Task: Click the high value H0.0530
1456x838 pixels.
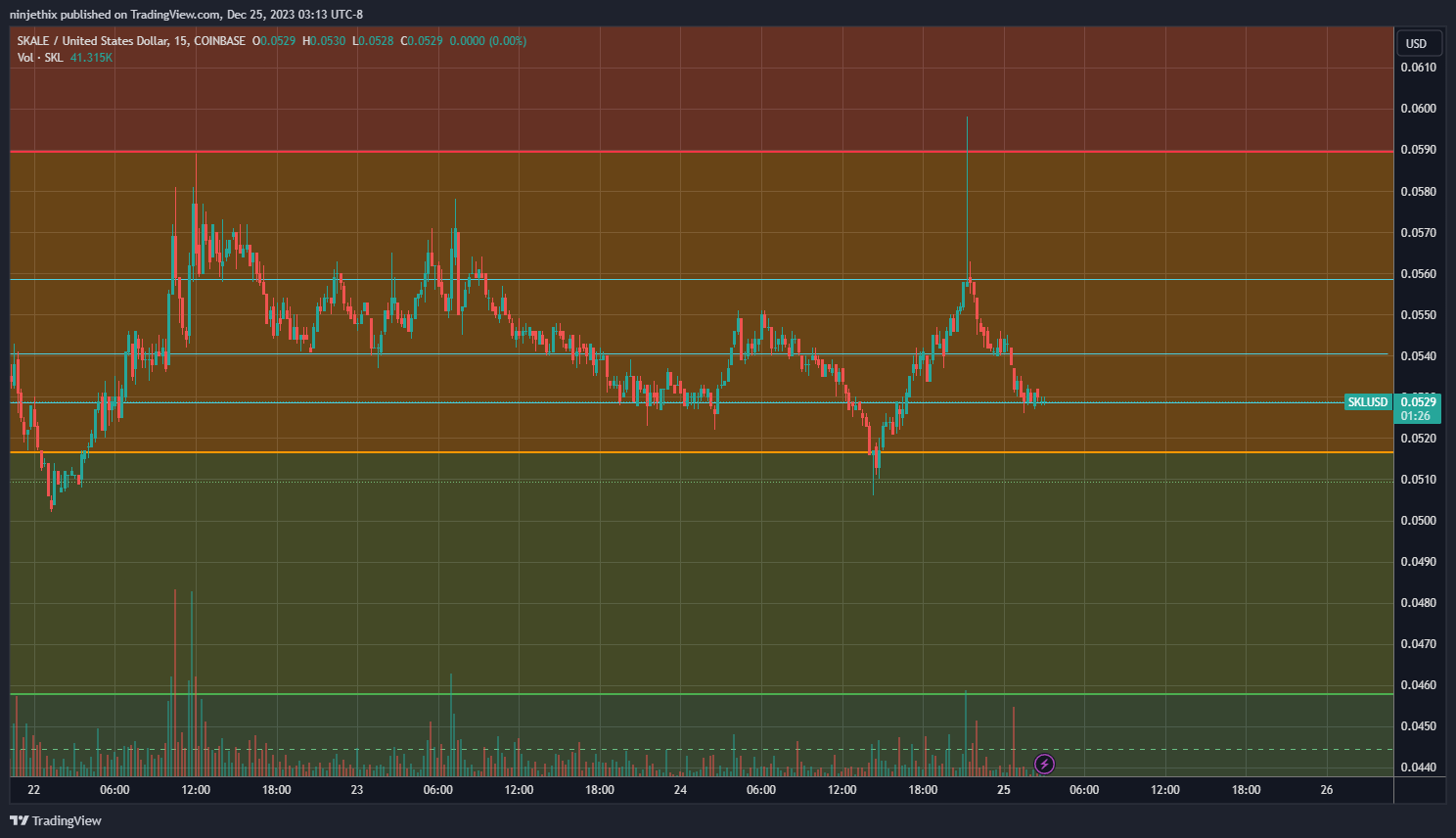Action: coord(324,41)
